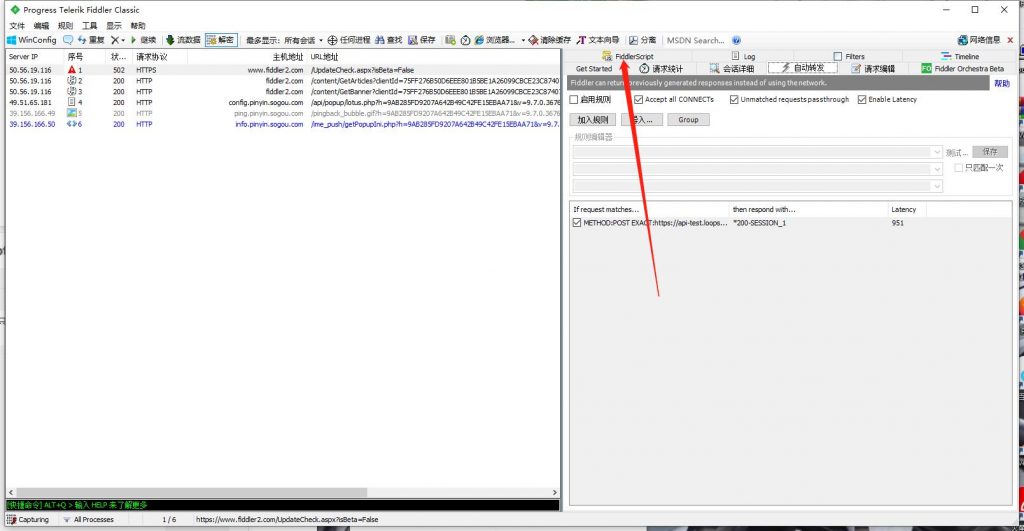Open the 文件 menu

17,25
